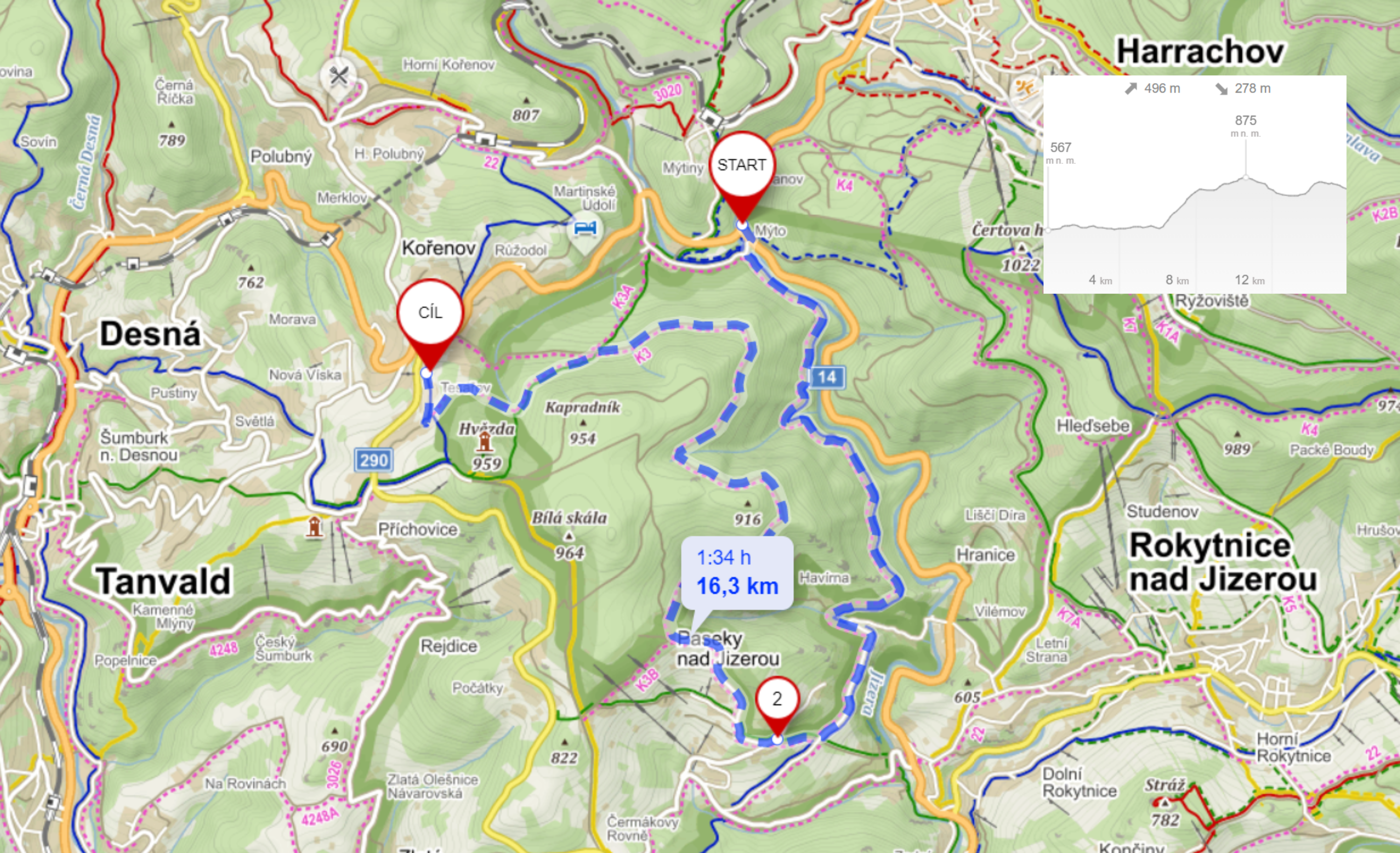
Task: Click the Rokytnice nad Jizerou town label
Action: coord(1222,562)
